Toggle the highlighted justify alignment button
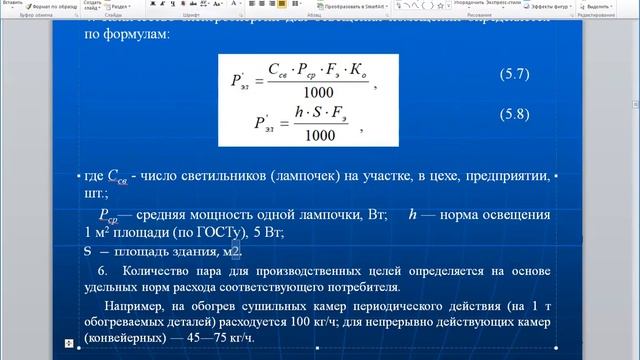 (x=282, y=4)
